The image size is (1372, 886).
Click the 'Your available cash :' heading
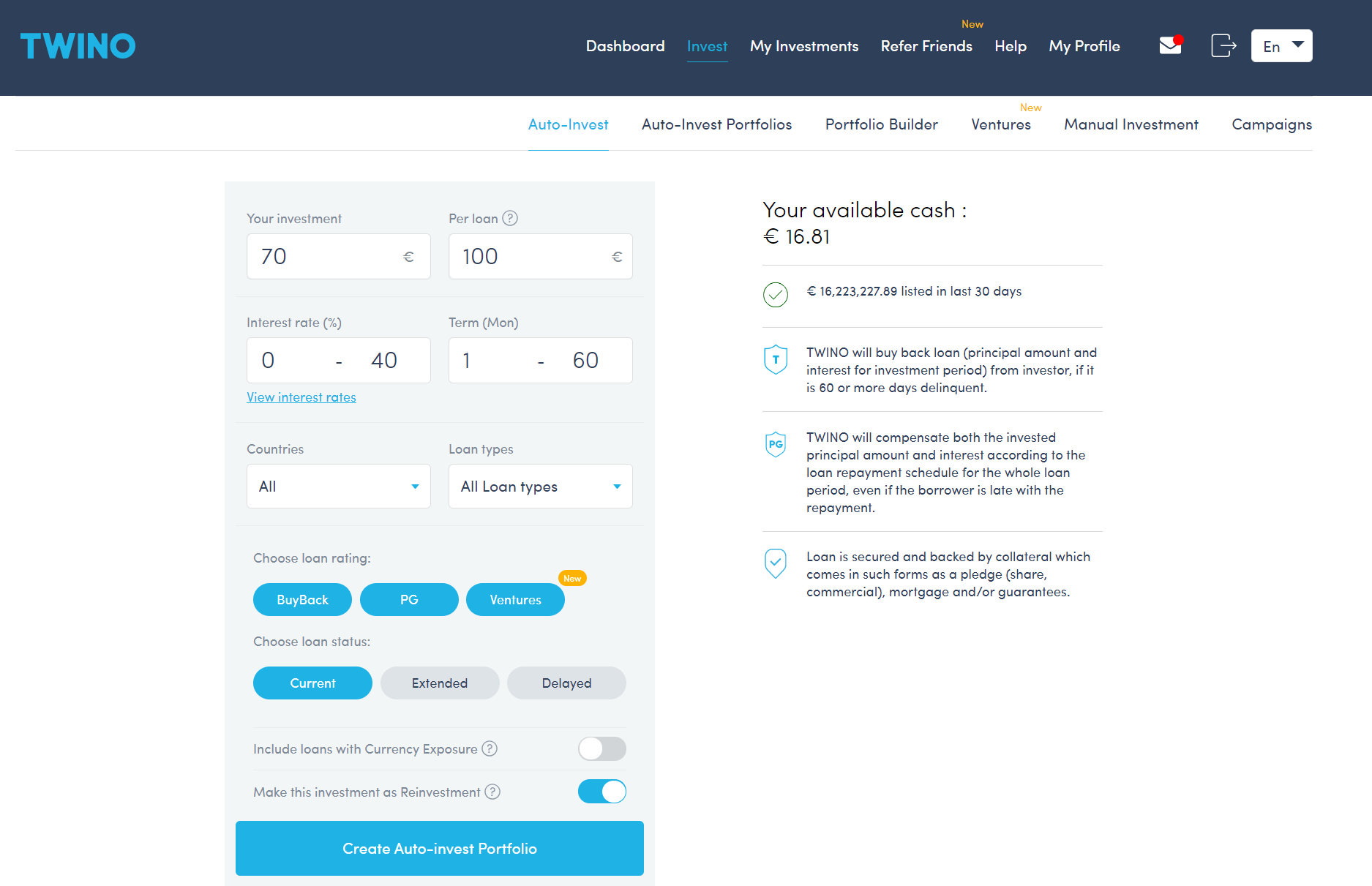click(x=865, y=210)
